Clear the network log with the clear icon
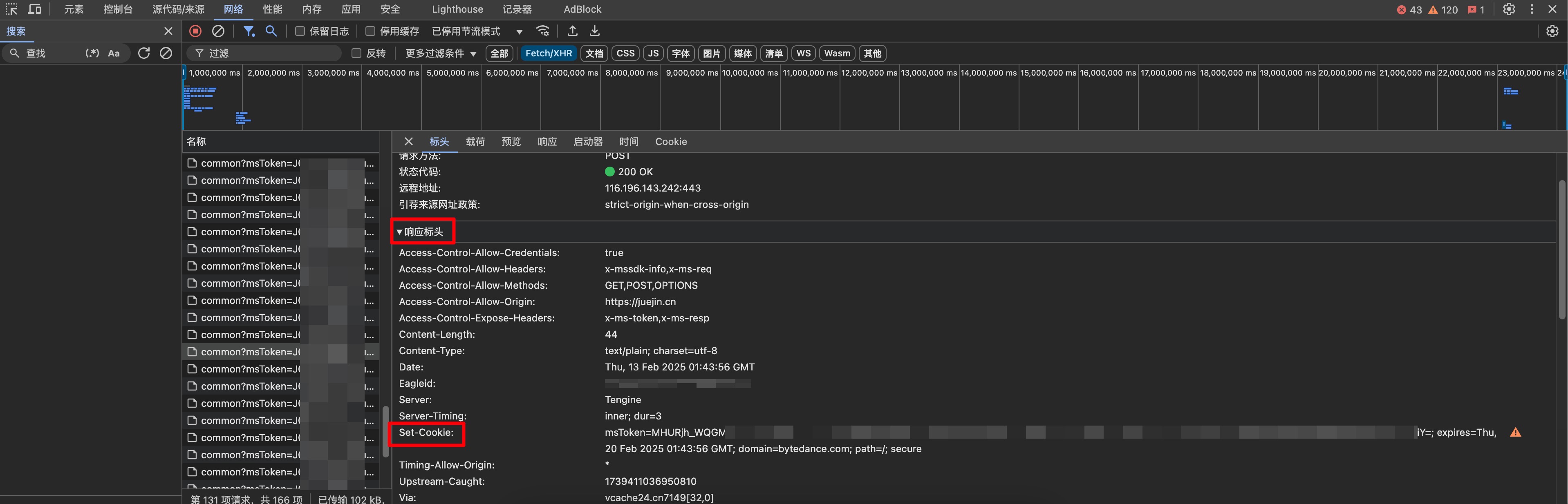The image size is (1568, 504). (218, 31)
